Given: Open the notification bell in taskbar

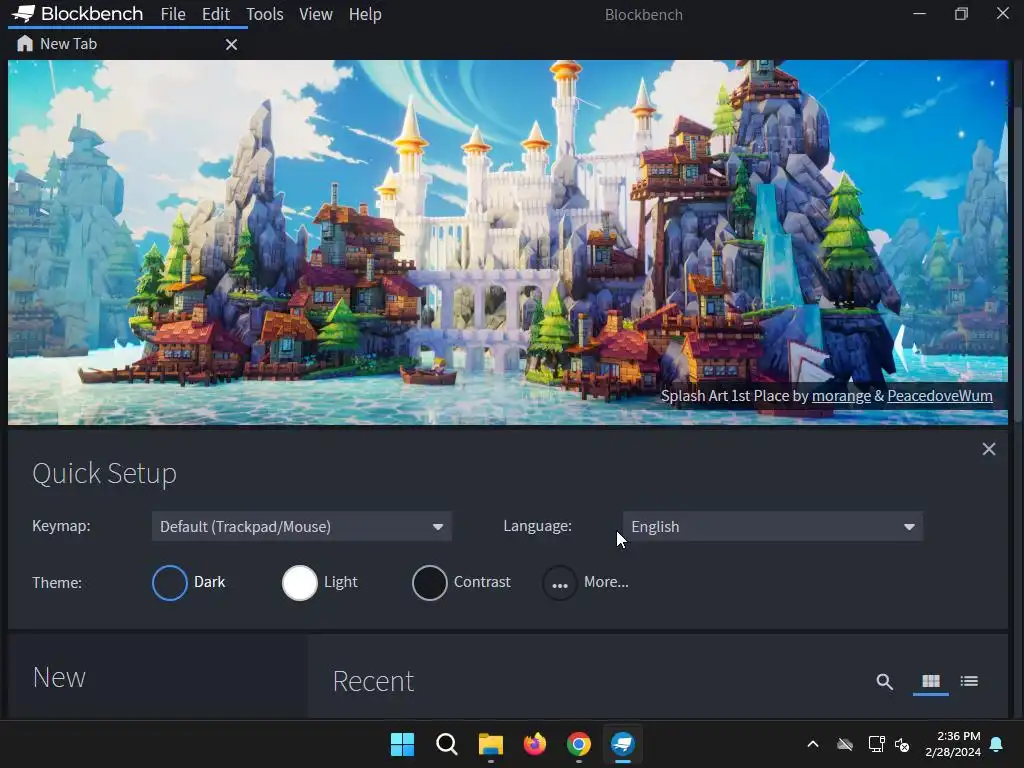Looking at the screenshot, I should (997, 744).
